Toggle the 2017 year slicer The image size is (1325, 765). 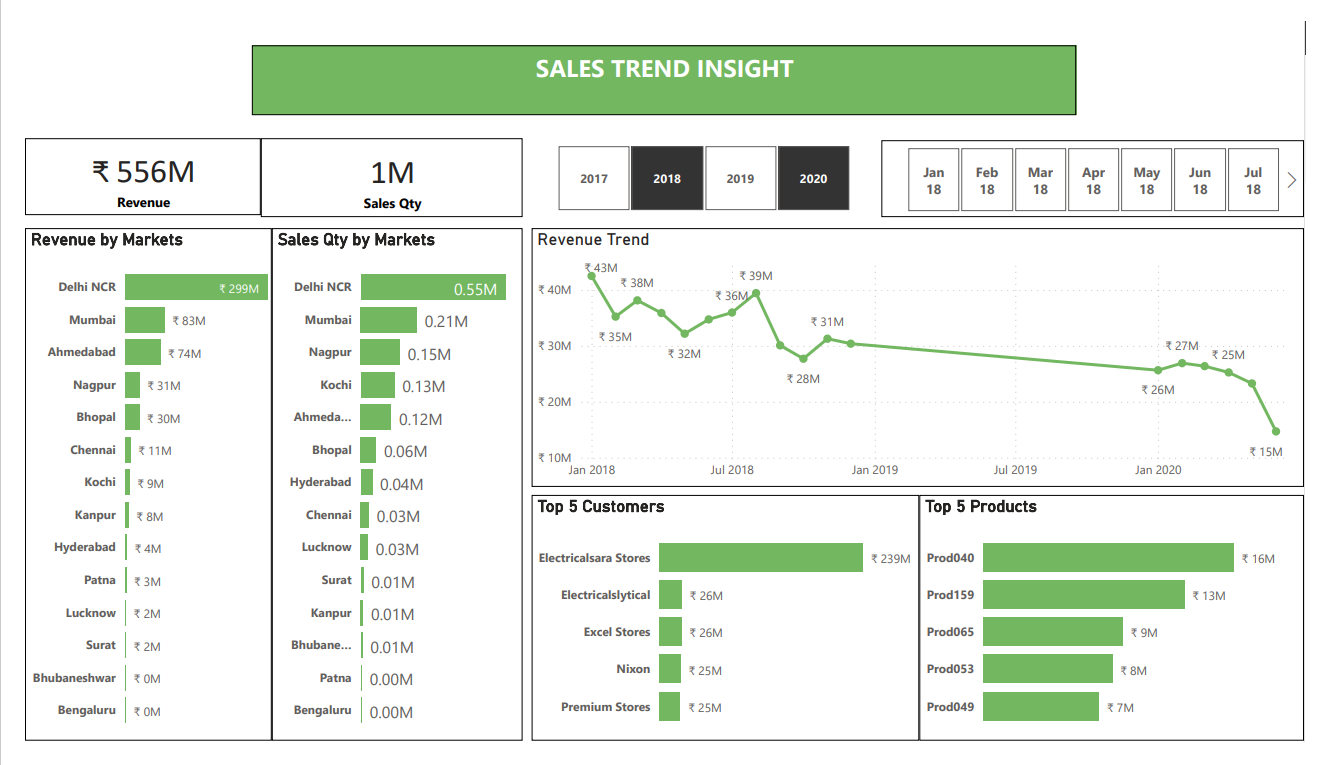(x=594, y=179)
